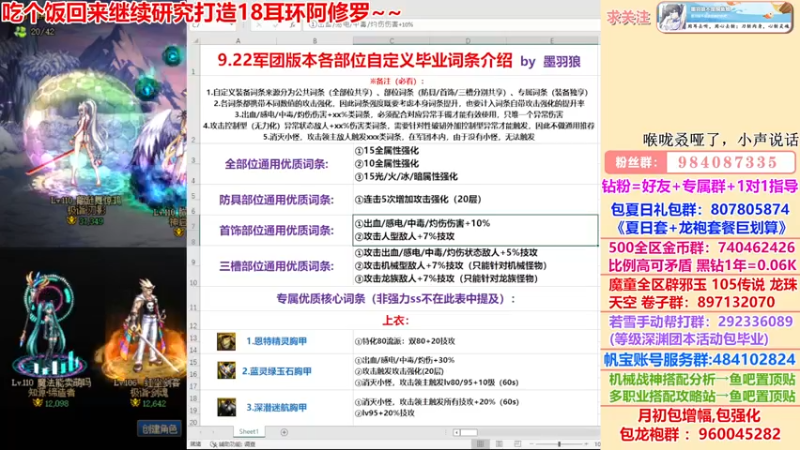Click the 恩特精灵胸甲 item icon
This screenshot has width=800, height=450.
pyautogui.click(x=226, y=341)
